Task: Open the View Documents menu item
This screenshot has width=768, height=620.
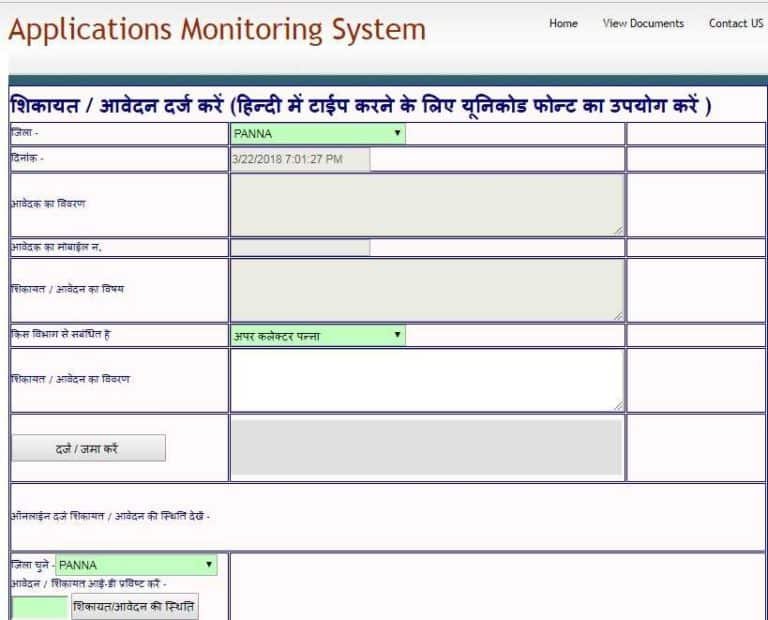Action: [643, 23]
